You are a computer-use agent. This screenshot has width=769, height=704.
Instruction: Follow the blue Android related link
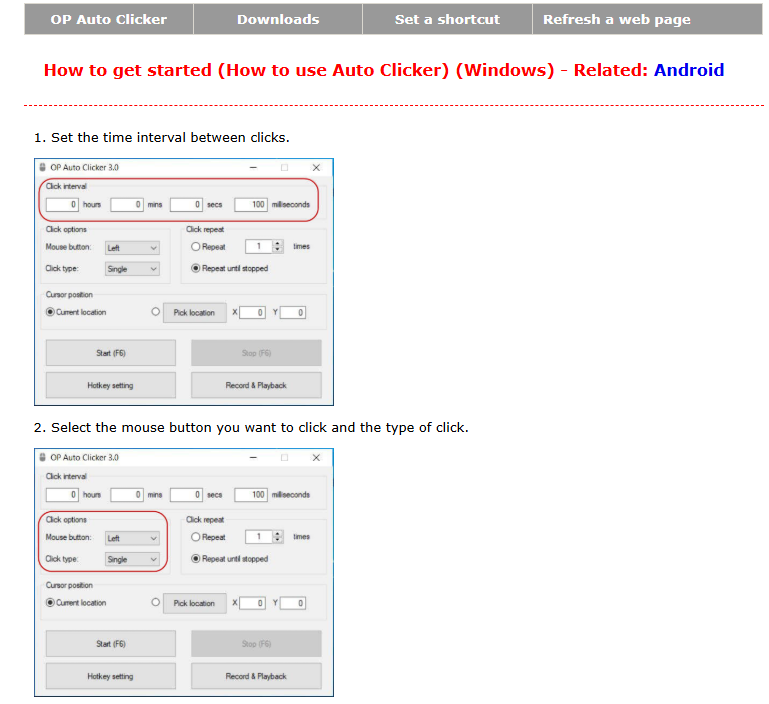click(x=689, y=70)
